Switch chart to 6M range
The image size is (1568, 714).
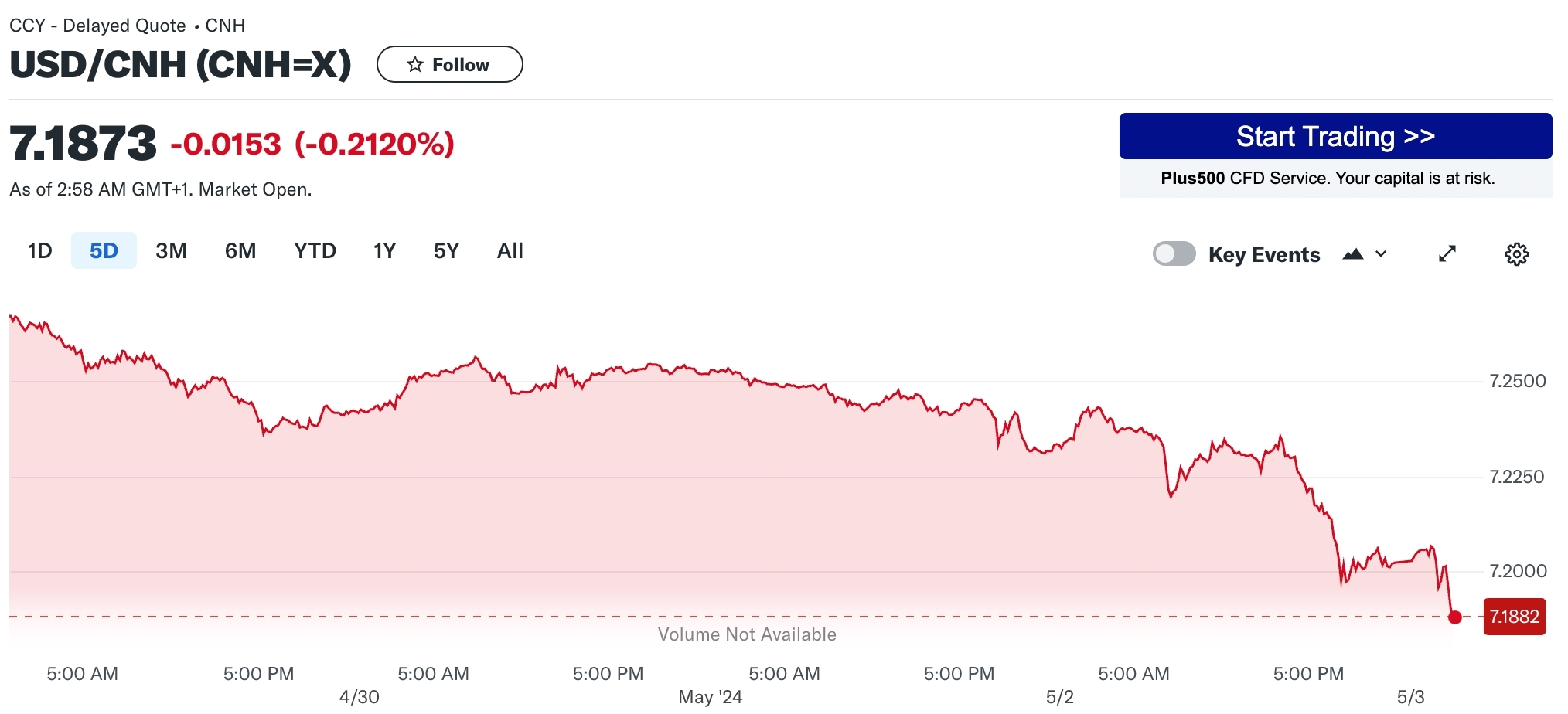point(240,251)
